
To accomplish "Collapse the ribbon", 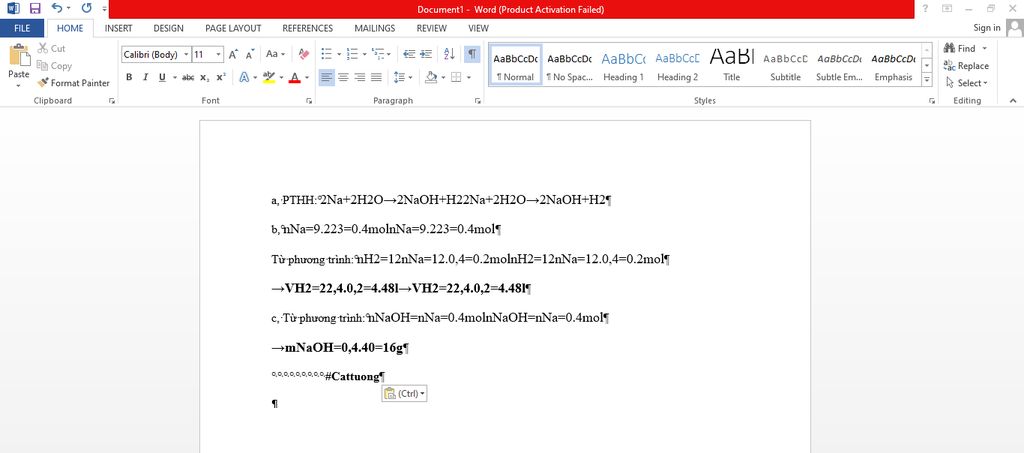I will click(1013, 101).
